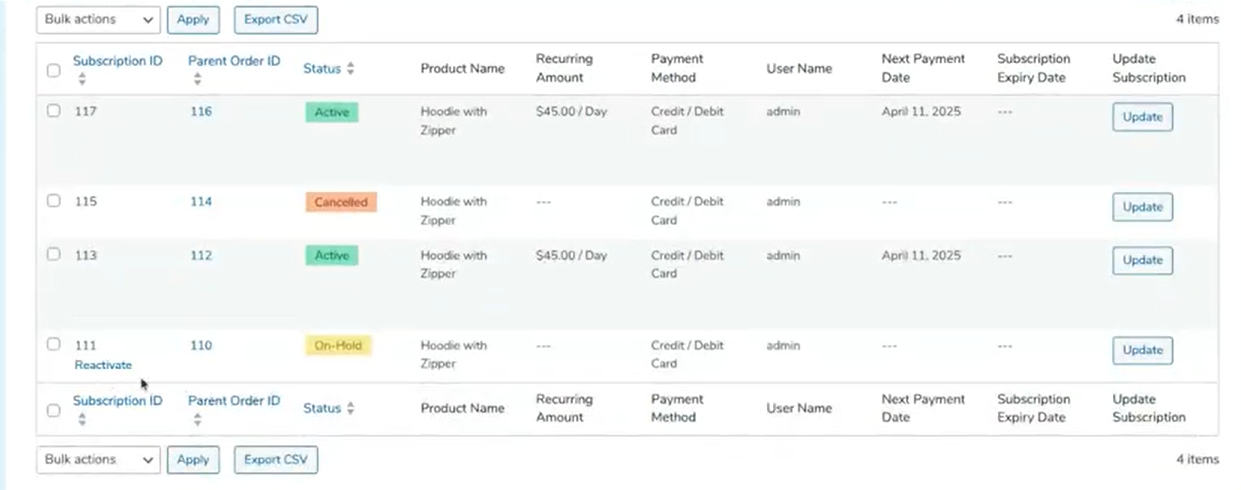Open the top Bulk actions dropdown
The height and width of the screenshot is (490, 1241).
click(x=98, y=19)
